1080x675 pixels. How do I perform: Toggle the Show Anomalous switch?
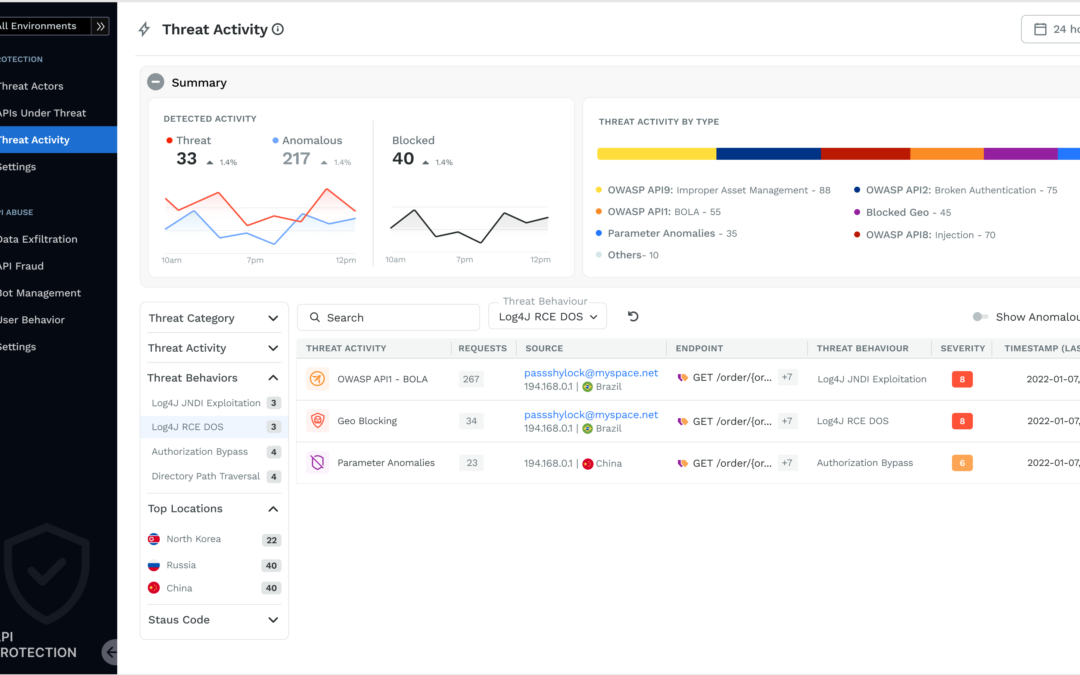(980, 317)
